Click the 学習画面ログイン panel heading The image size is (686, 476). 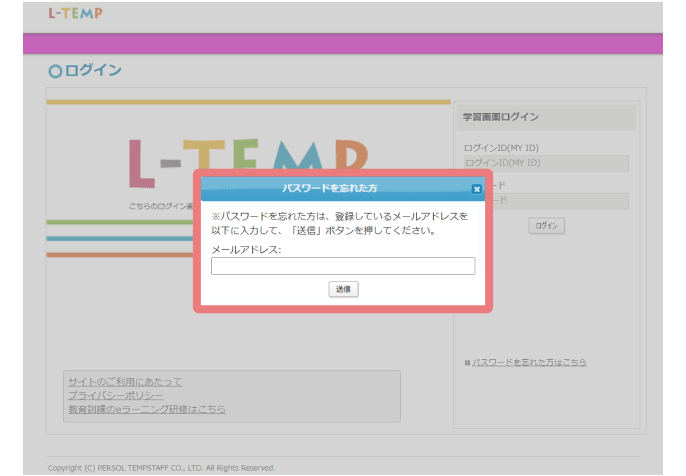[x=501, y=117]
